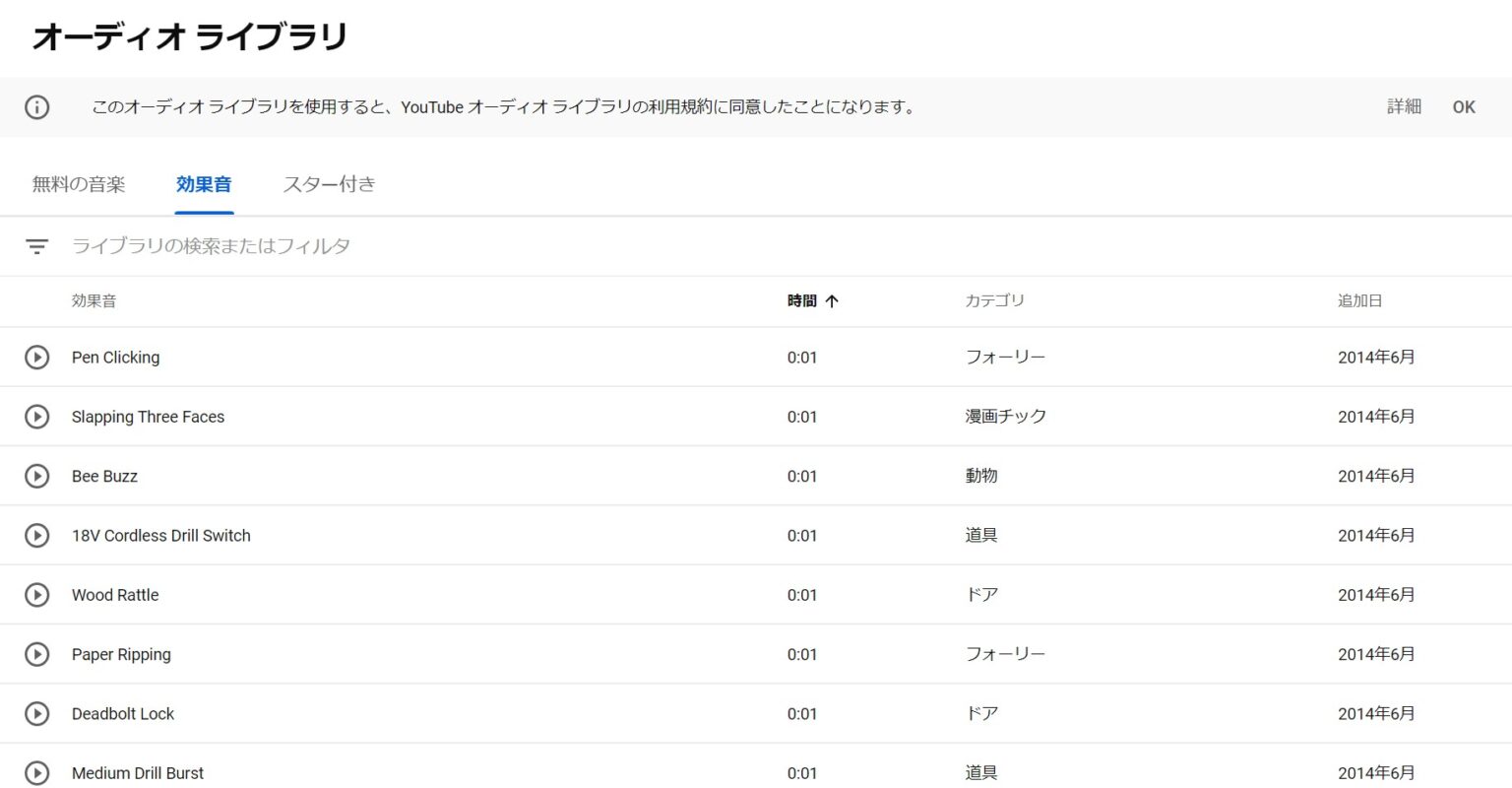
Task: Open the filter icon menu
Action: 36,246
